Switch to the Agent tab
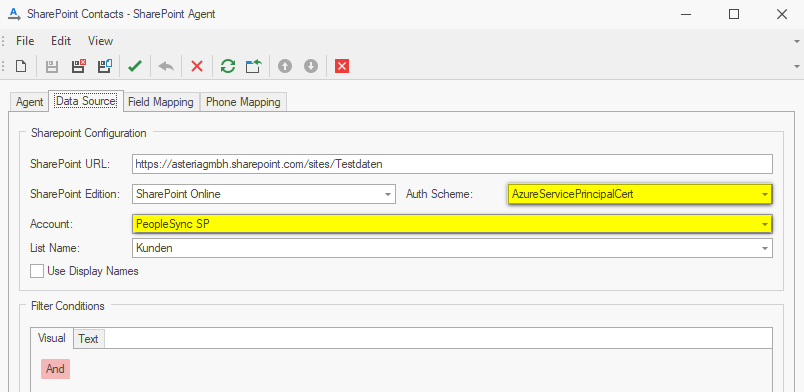804x392 pixels. click(29, 102)
